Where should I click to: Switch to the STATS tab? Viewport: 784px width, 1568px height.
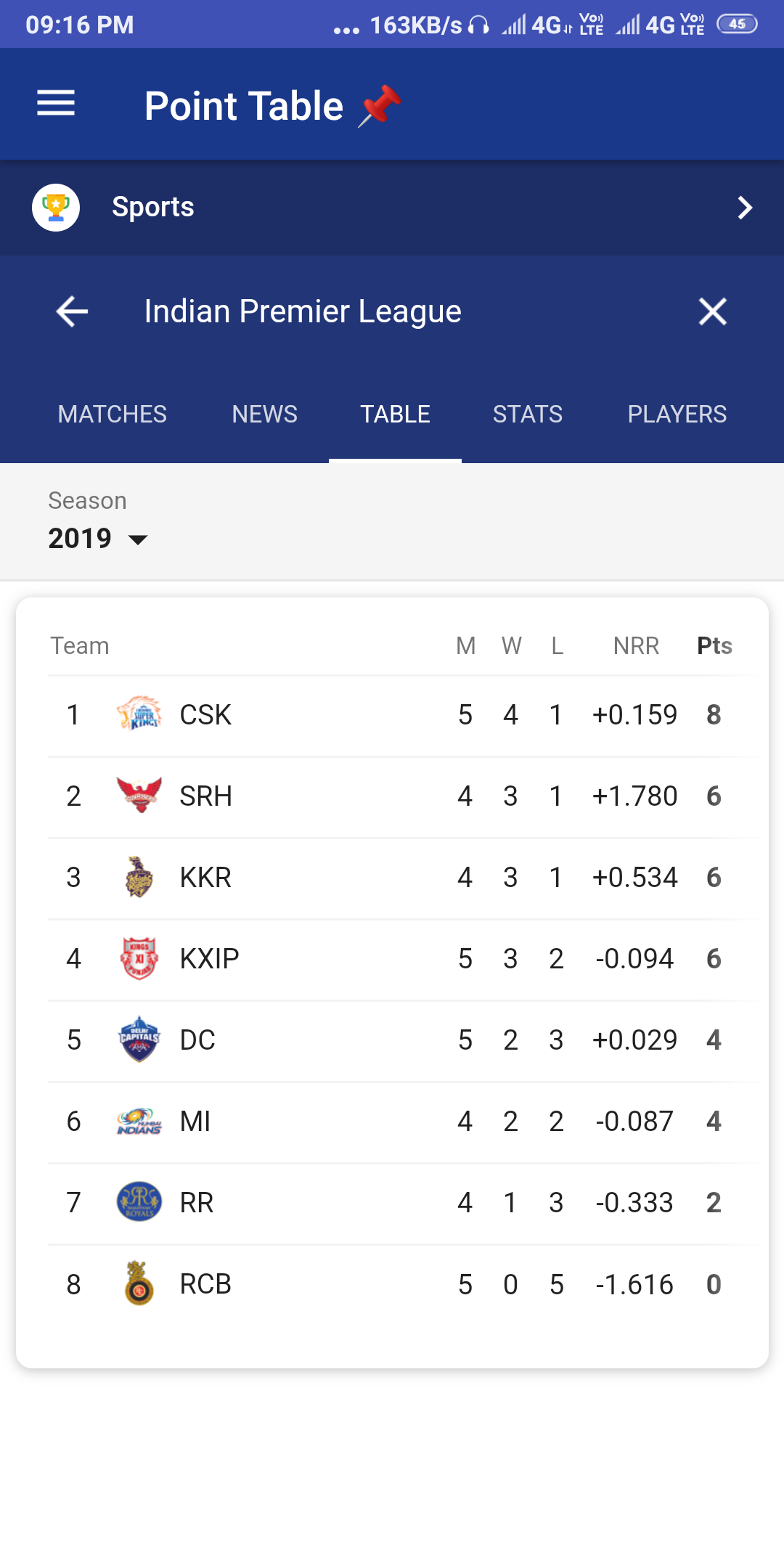(x=528, y=414)
